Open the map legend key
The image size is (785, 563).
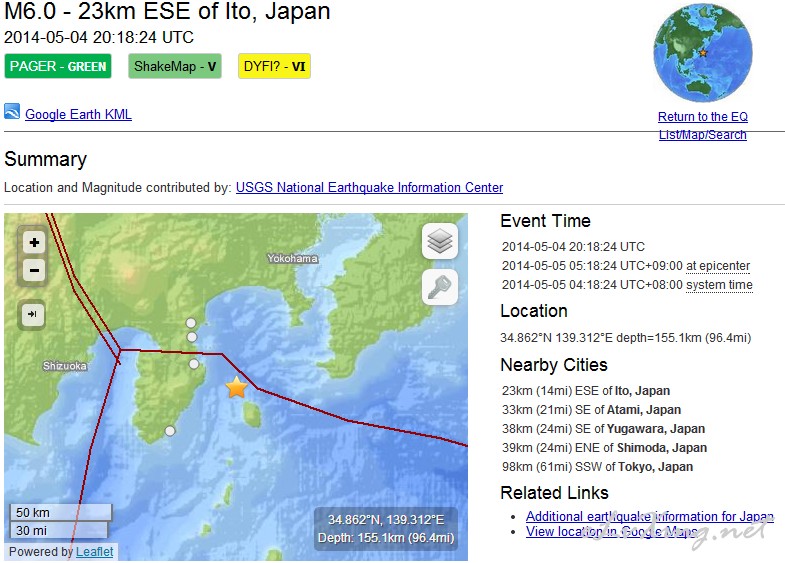click(440, 287)
